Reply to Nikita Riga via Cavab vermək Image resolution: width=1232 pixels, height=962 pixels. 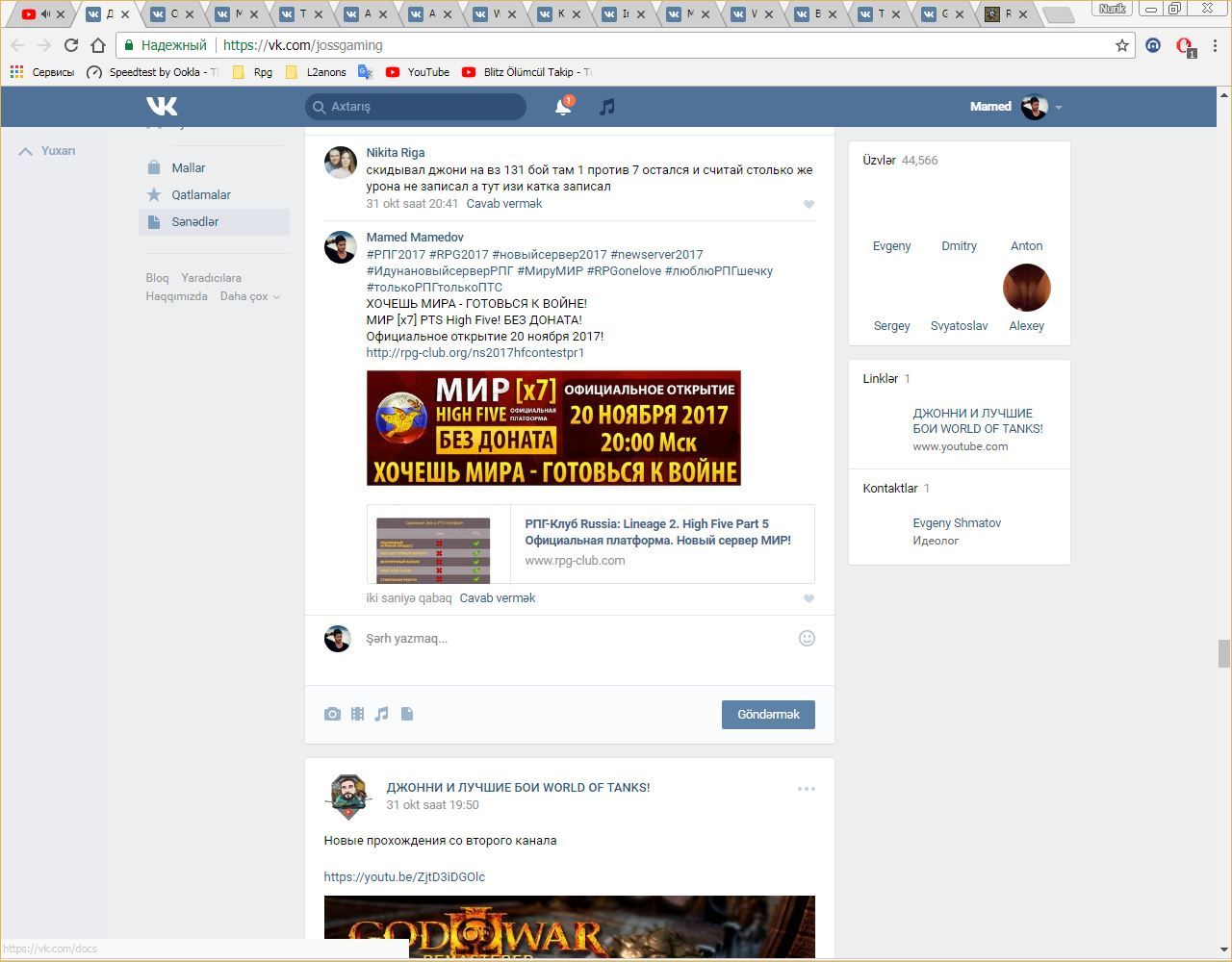504,204
